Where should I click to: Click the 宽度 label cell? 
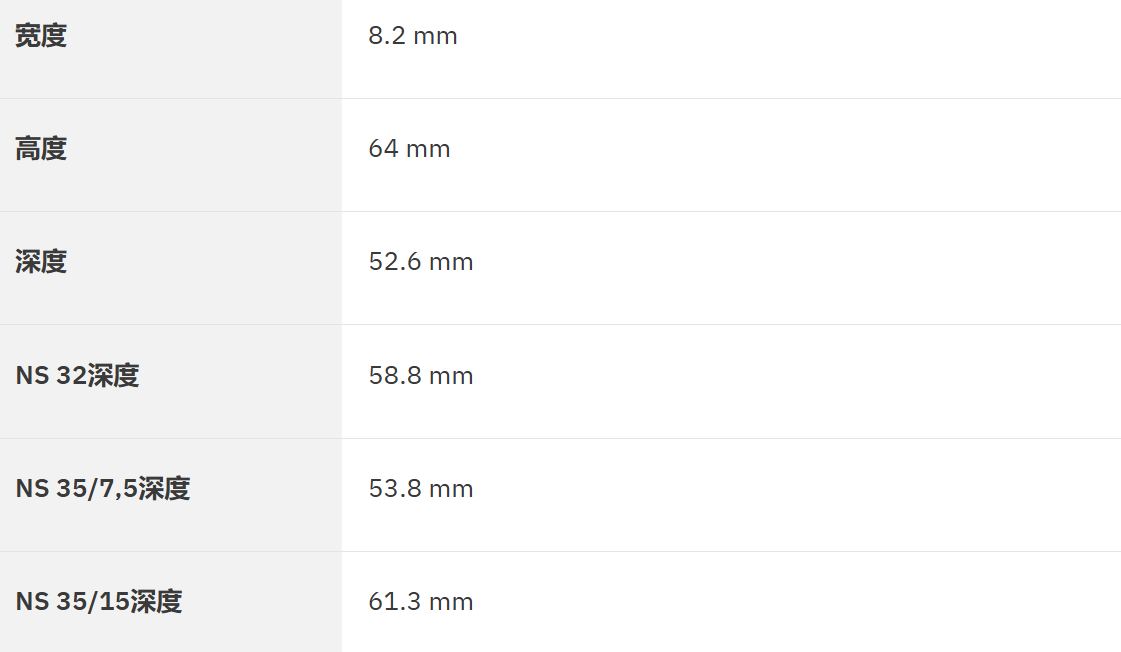pyautogui.click(x=41, y=36)
